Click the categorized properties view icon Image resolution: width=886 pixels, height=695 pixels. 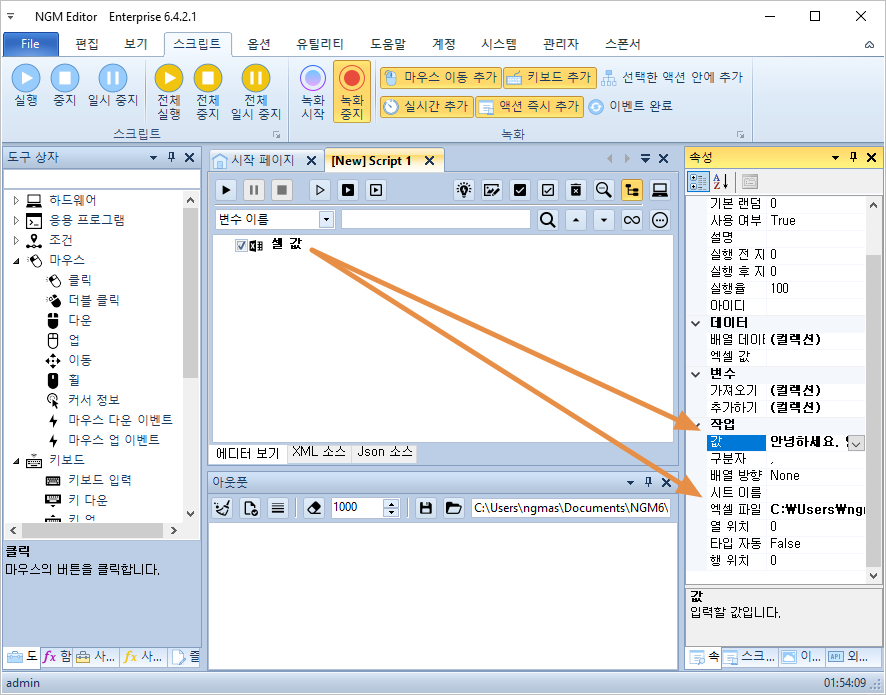[x=698, y=182]
